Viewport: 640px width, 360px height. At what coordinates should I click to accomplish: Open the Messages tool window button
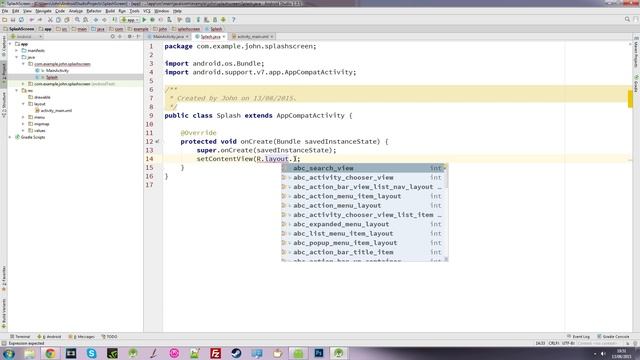(x=82, y=337)
